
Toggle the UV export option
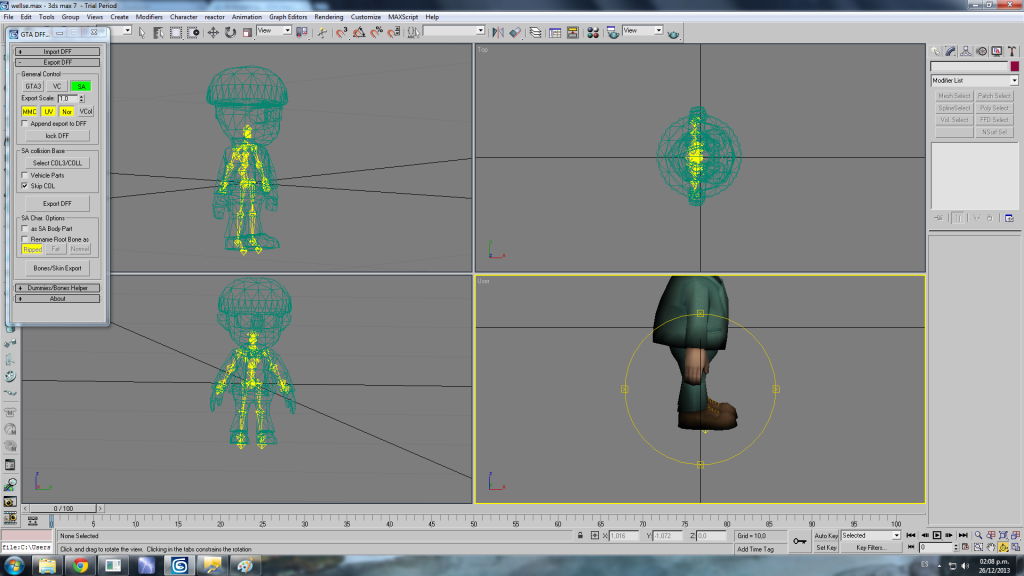coord(48,112)
